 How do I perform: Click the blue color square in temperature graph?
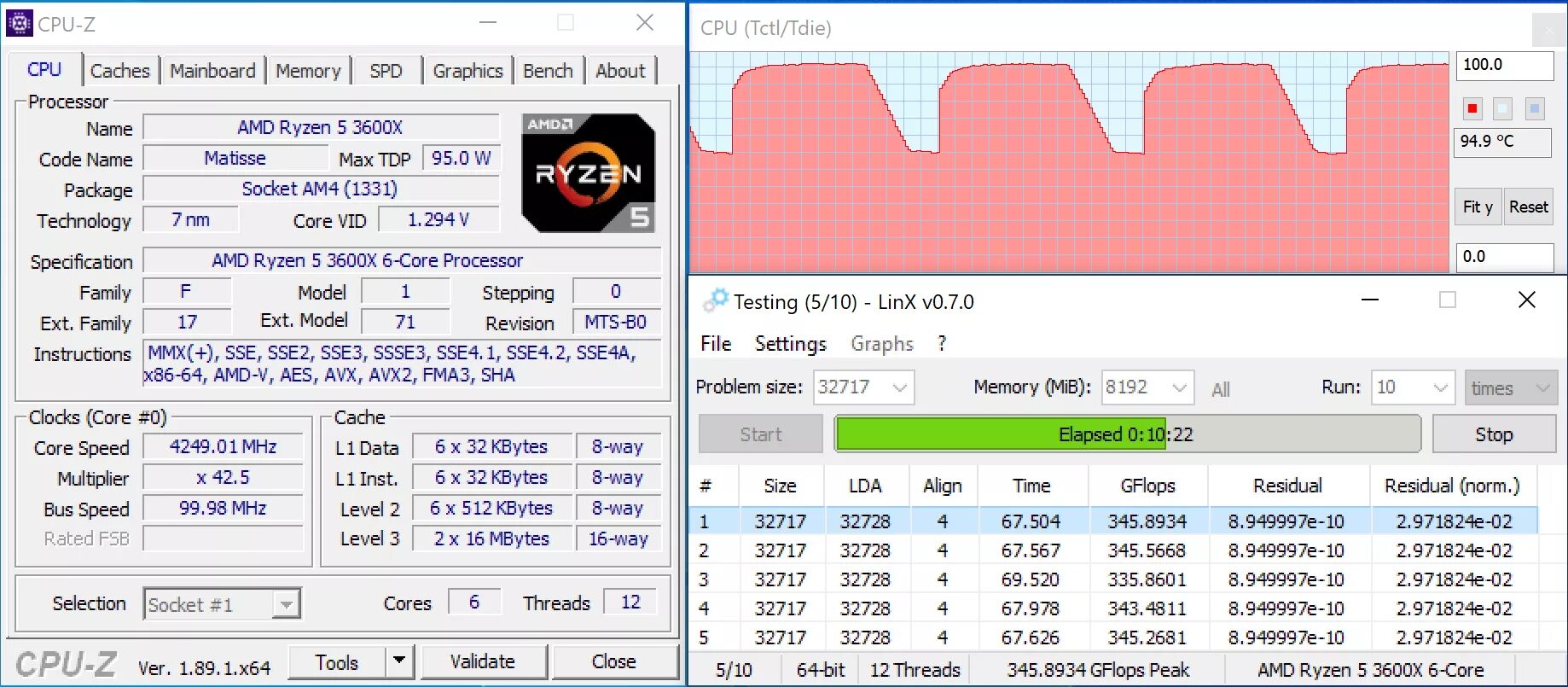pos(1535,108)
